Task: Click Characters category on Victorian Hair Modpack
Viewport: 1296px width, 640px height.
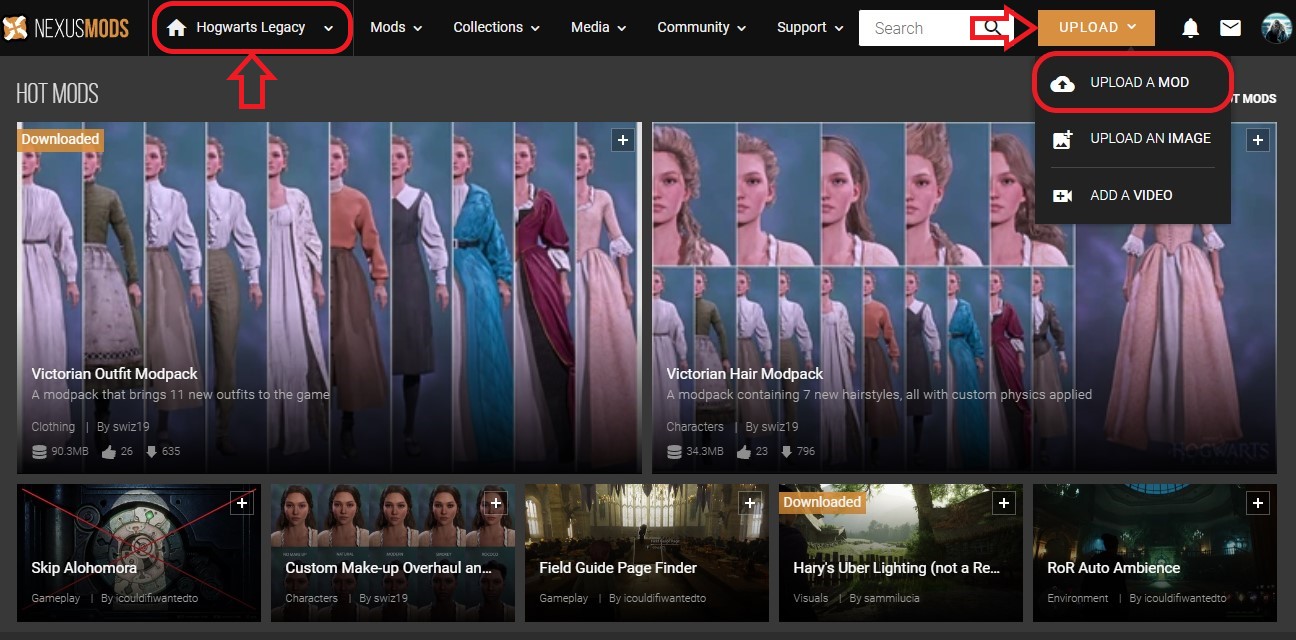Action: click(695, 426)
